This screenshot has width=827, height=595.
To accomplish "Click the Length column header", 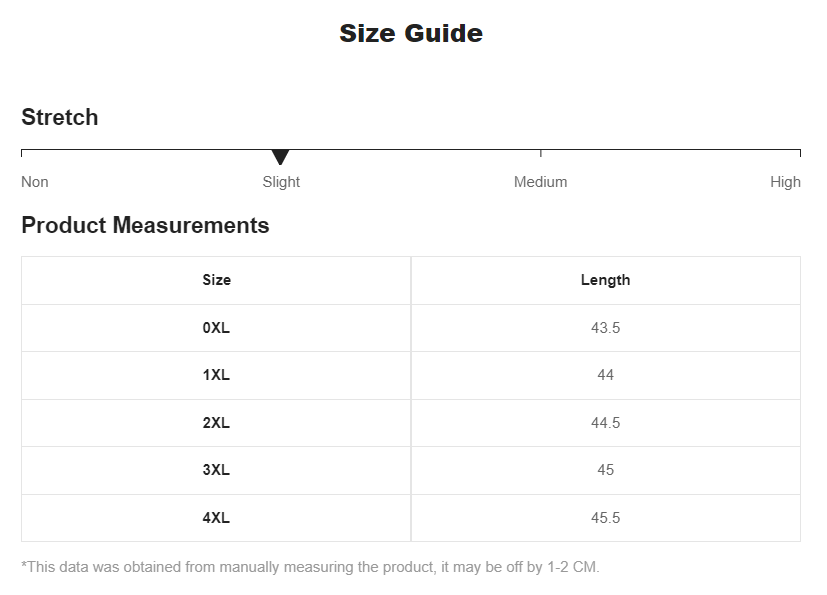I will click(605, 280).
